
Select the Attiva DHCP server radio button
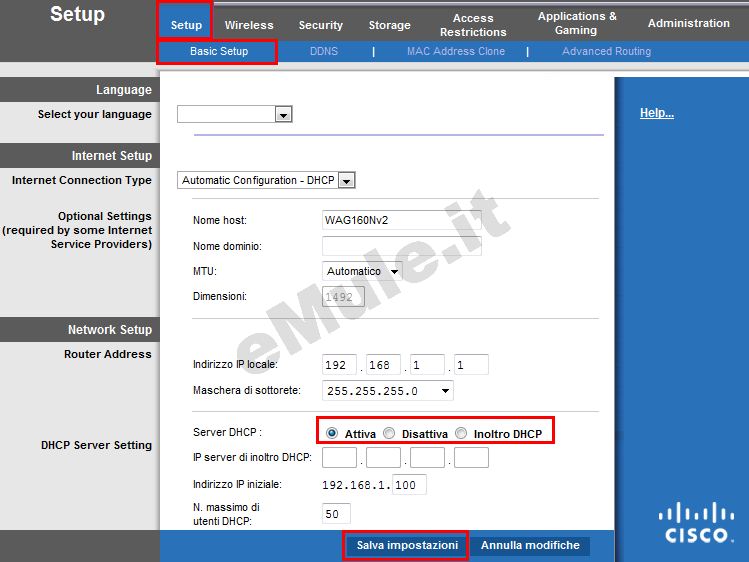pyautogui.click(x=332, y=433)
